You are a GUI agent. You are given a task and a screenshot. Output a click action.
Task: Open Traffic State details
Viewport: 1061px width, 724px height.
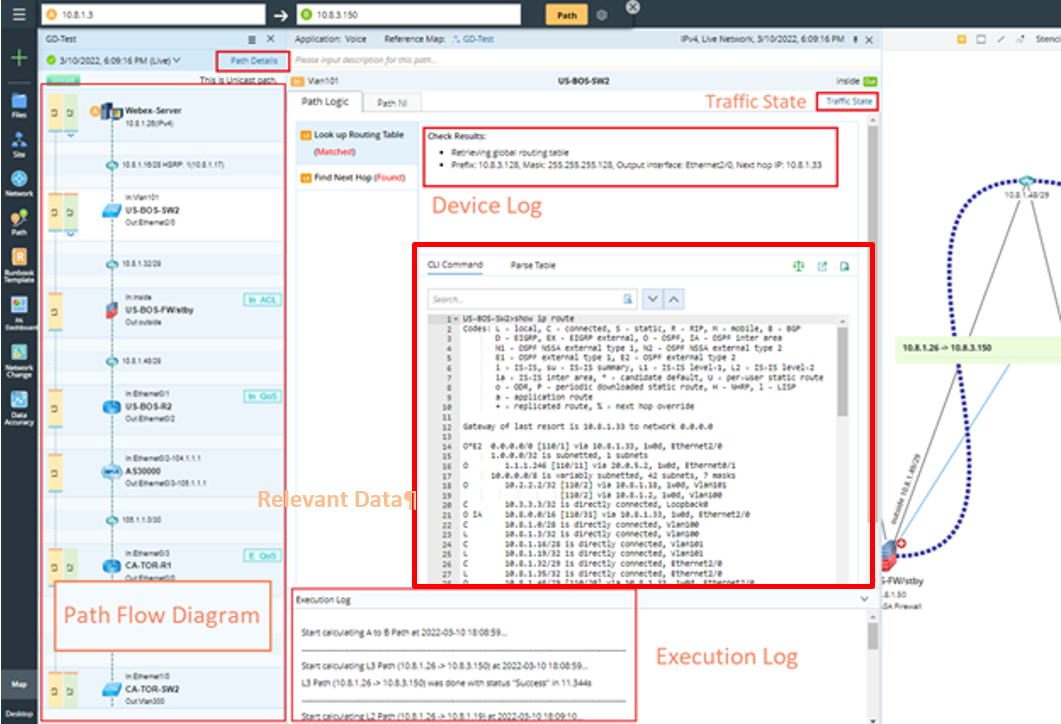[848, 101]
